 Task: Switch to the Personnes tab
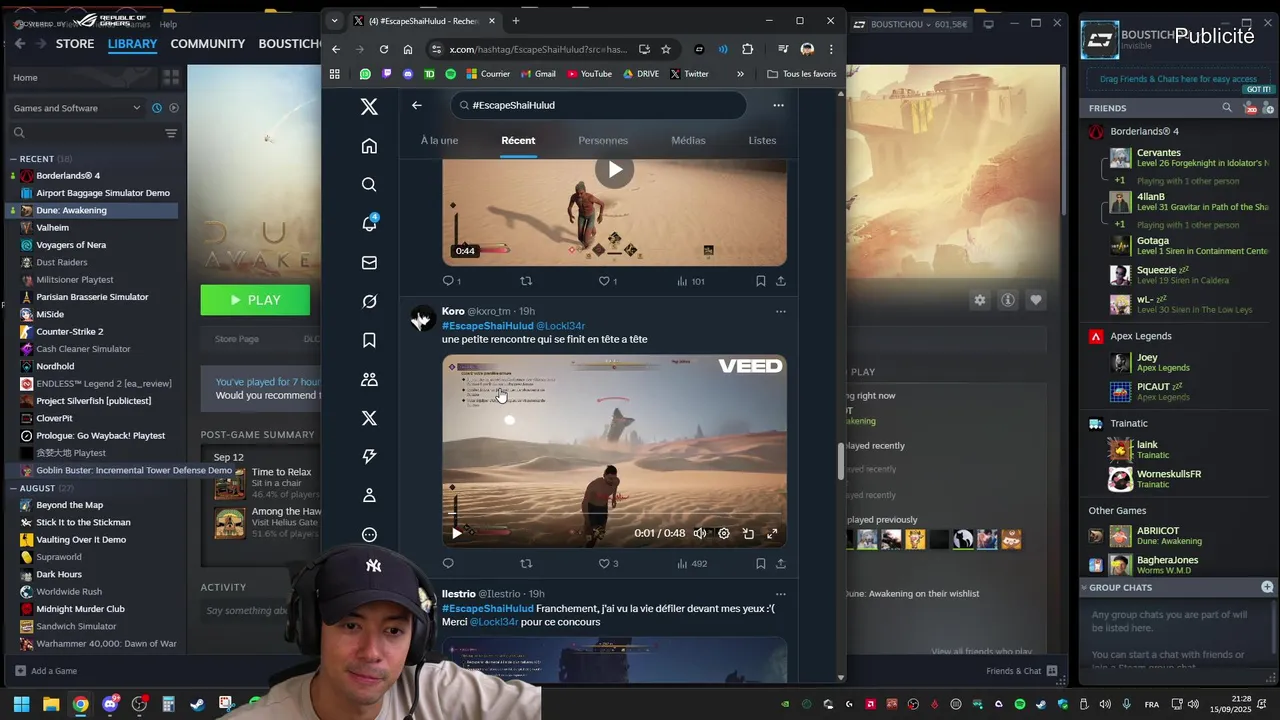(x=603, y=140)
